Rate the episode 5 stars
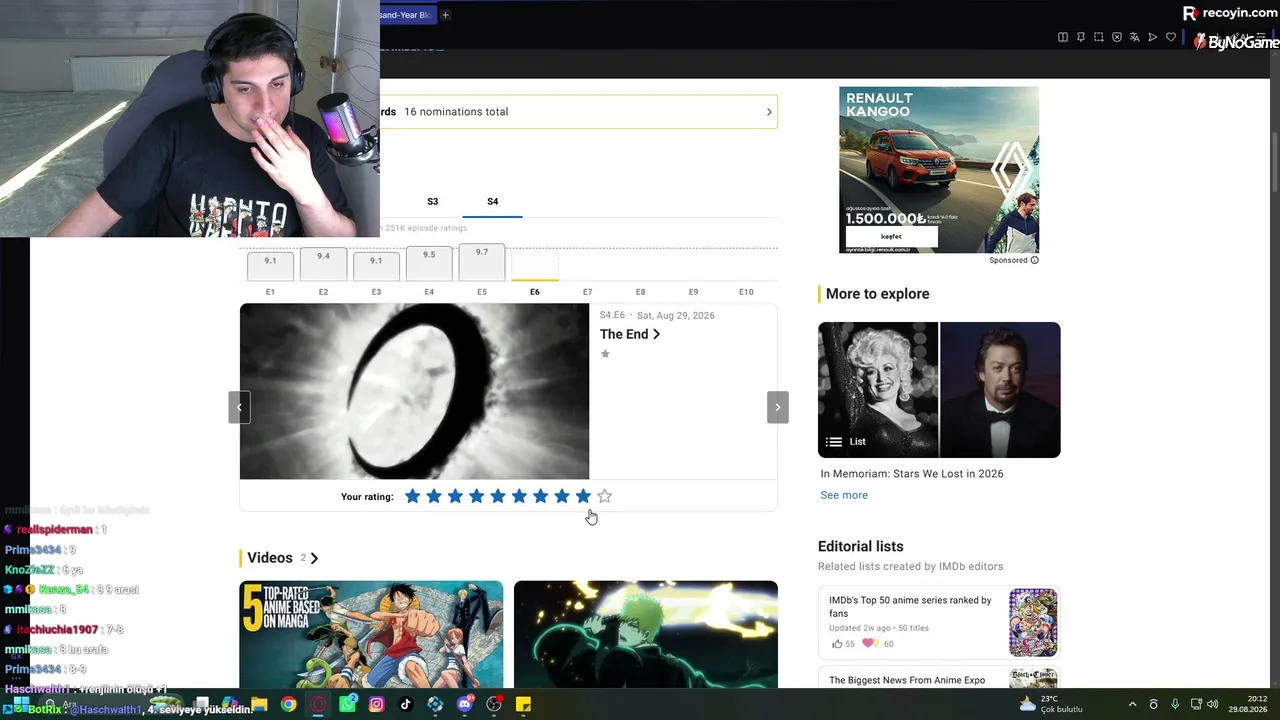Screen dimensions: 1280x720 498,496
